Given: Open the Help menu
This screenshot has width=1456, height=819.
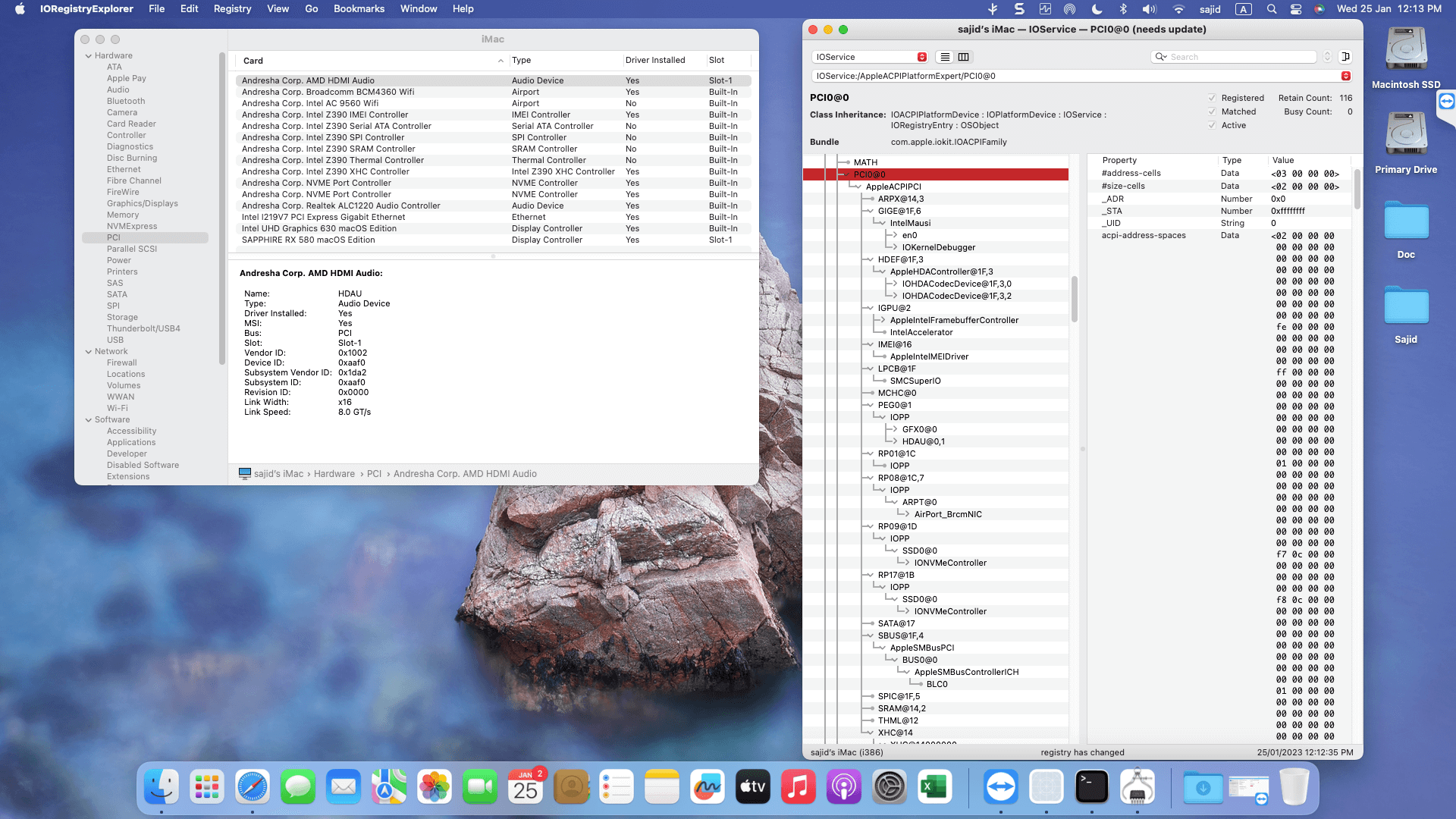Looking at the screenshot, I should (x=463, y=9).
